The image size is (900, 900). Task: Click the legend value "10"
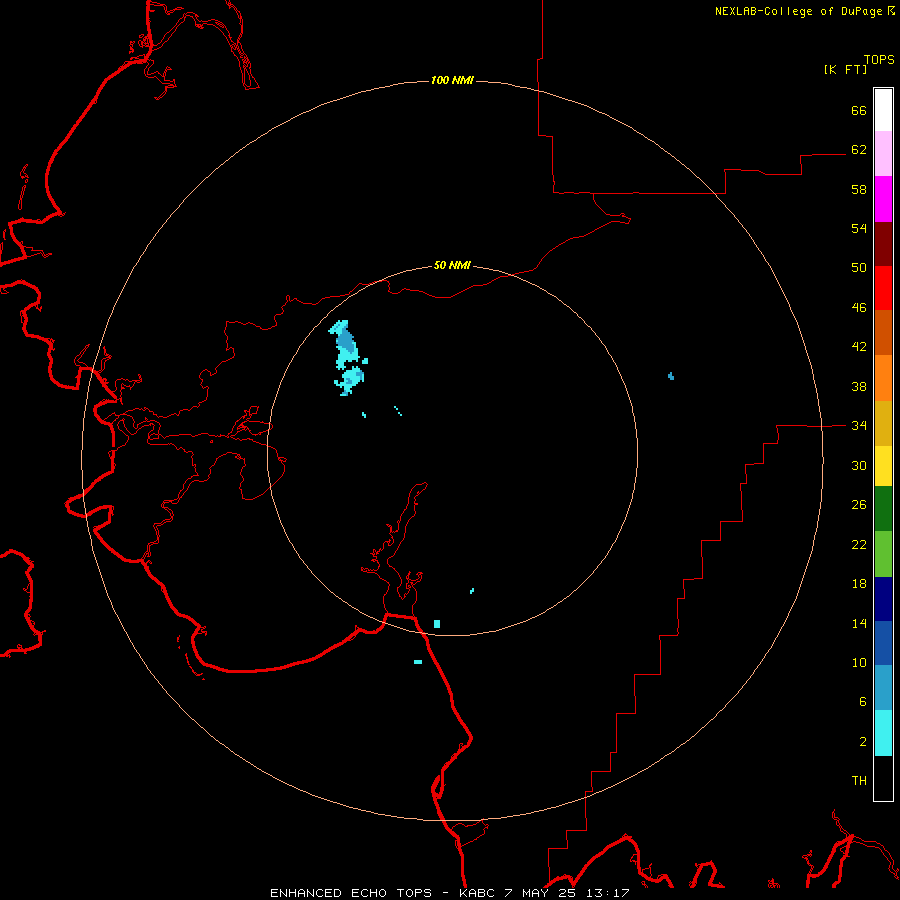(x=859, y=662)
